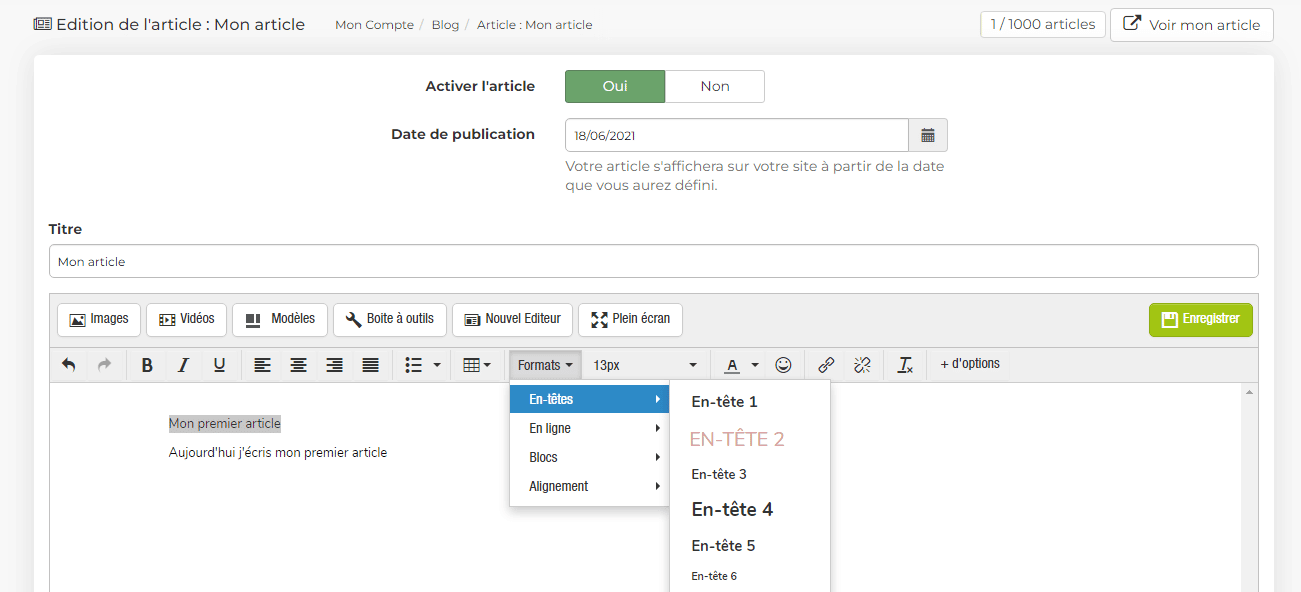Viewport: 1301px width, 592px height.
Task: Click the editor scrollbar up arrow
Action: (1248, 392)
